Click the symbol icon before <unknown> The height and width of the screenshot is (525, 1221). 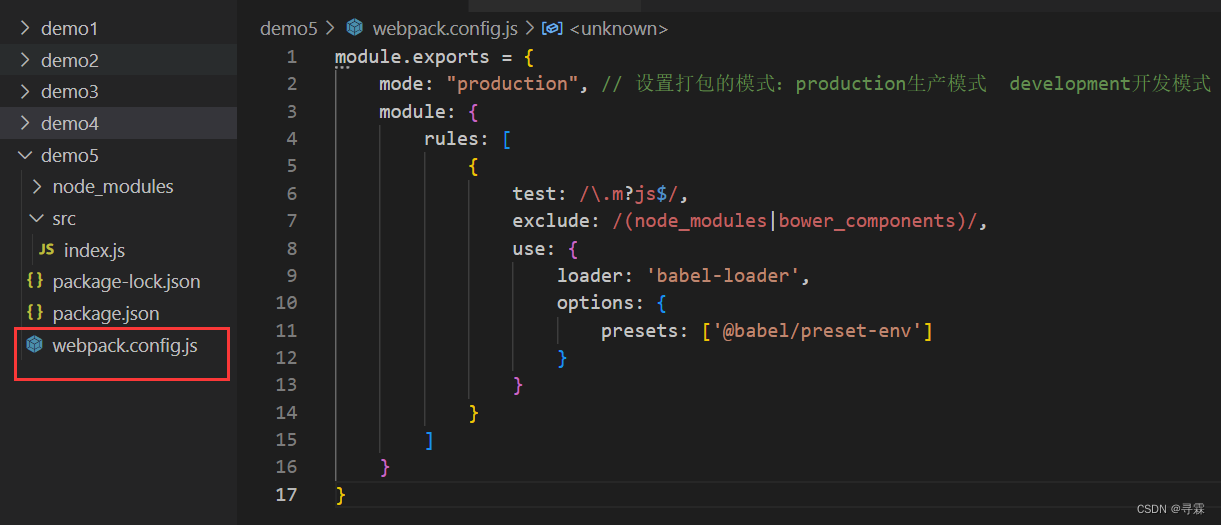pyautogui.click(x=553, y=29)
